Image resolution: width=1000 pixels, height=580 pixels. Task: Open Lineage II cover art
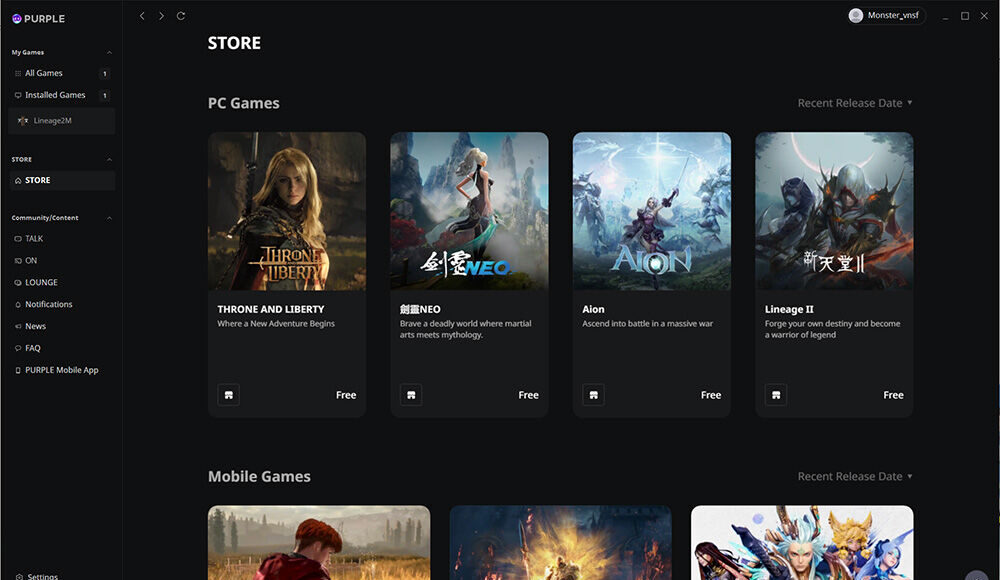coord(834,211)
